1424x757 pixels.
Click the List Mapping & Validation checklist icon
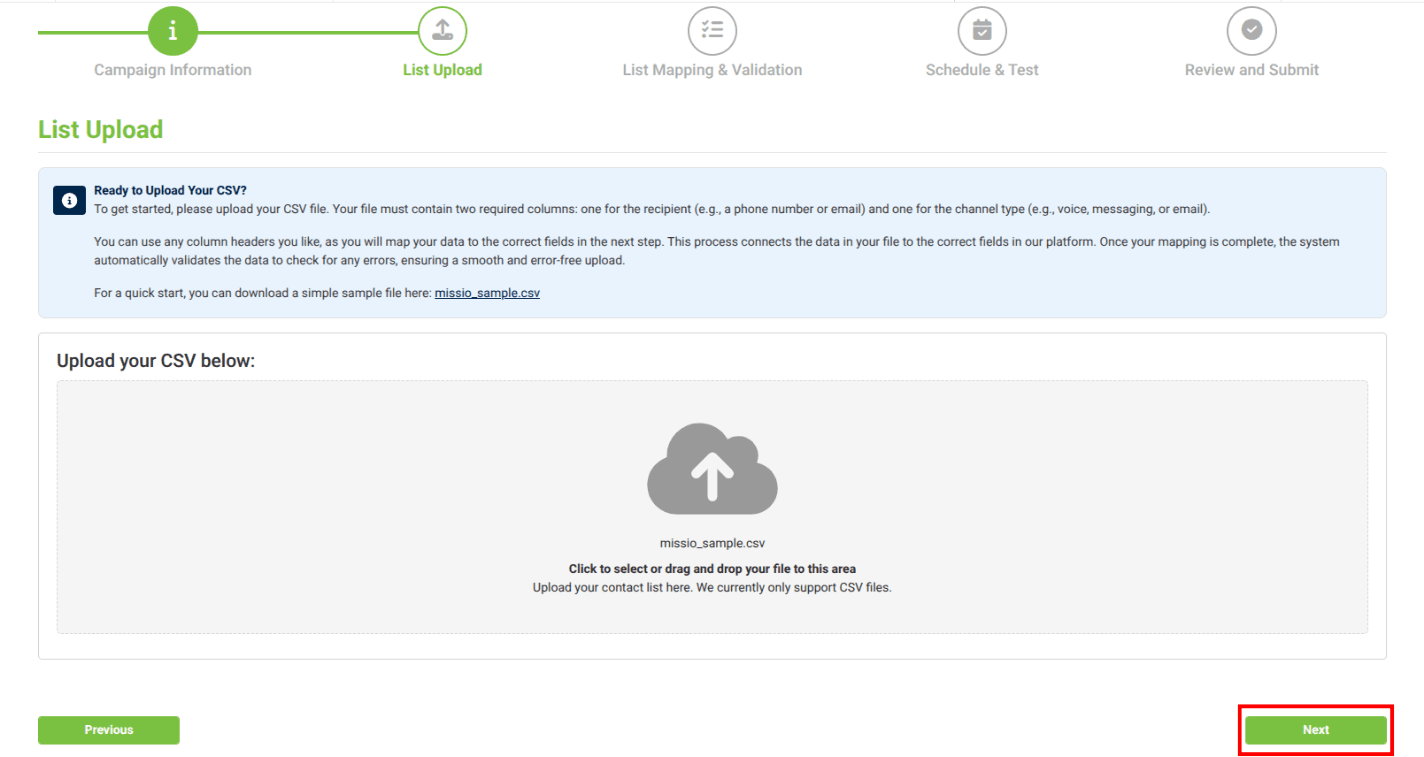[x=712, y=32]
